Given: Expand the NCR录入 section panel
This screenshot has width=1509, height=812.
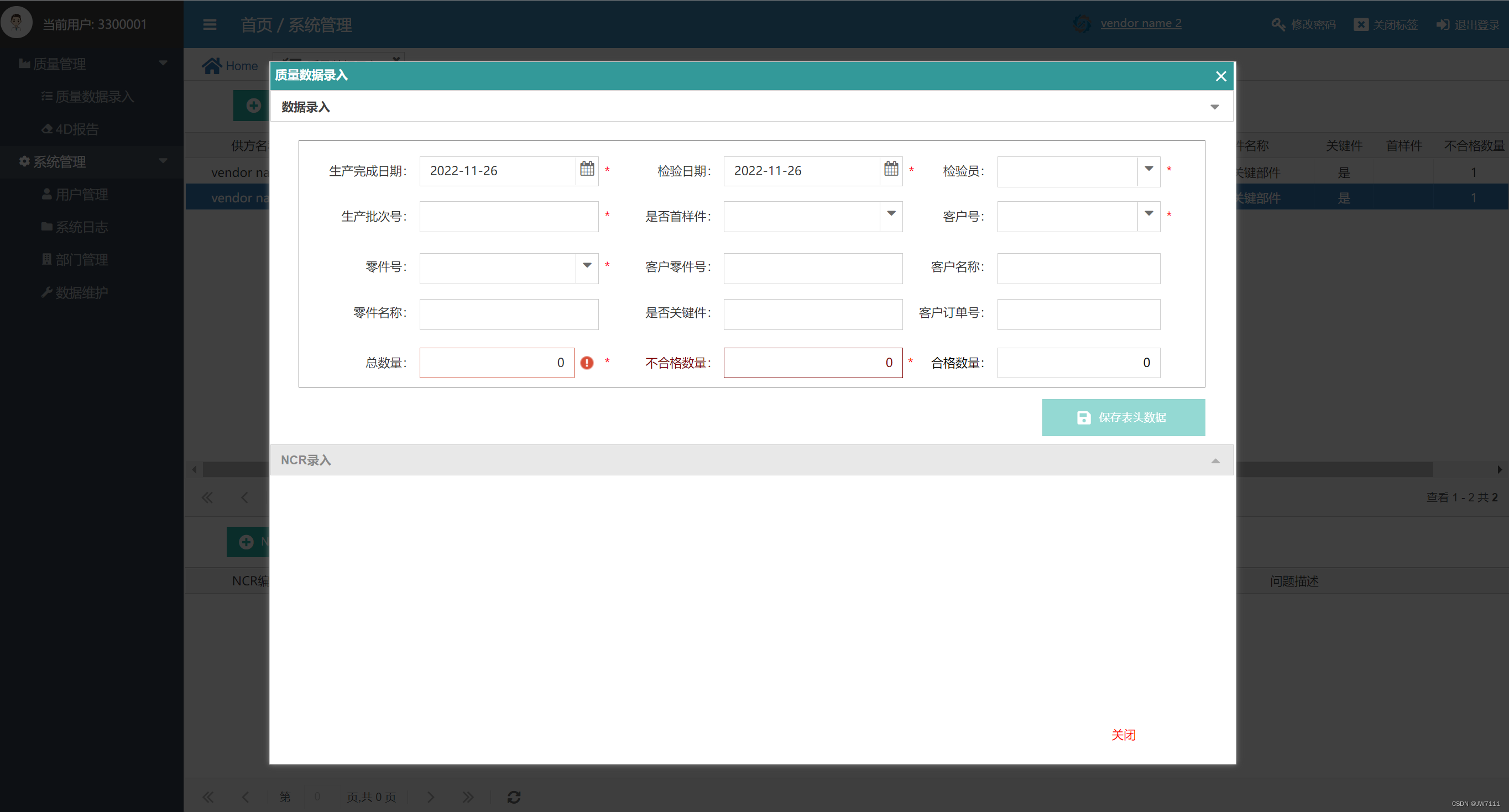Looking at the screenshot, I should point(1215,461).
